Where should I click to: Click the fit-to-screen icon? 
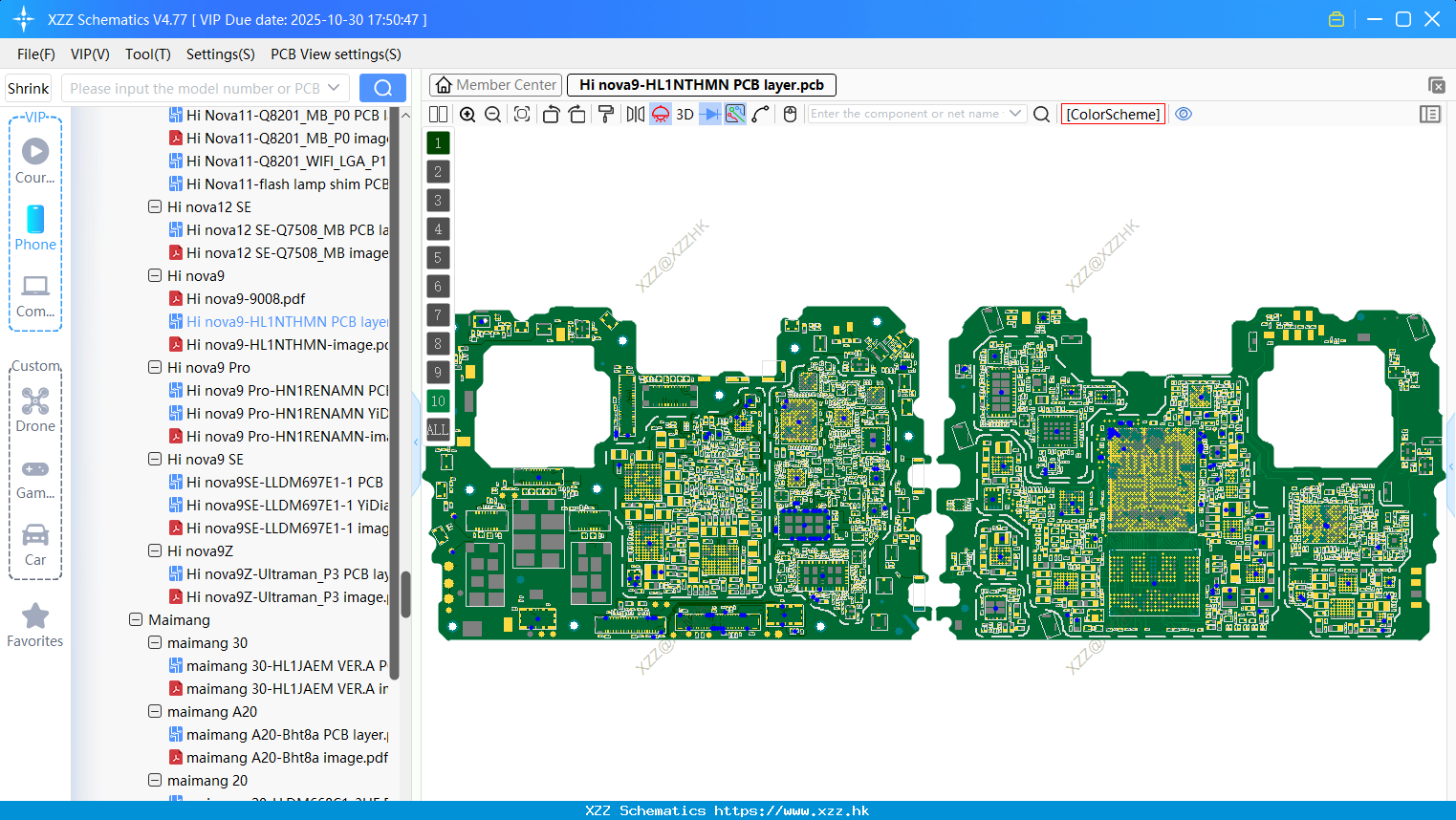click(x=522, y=114)
